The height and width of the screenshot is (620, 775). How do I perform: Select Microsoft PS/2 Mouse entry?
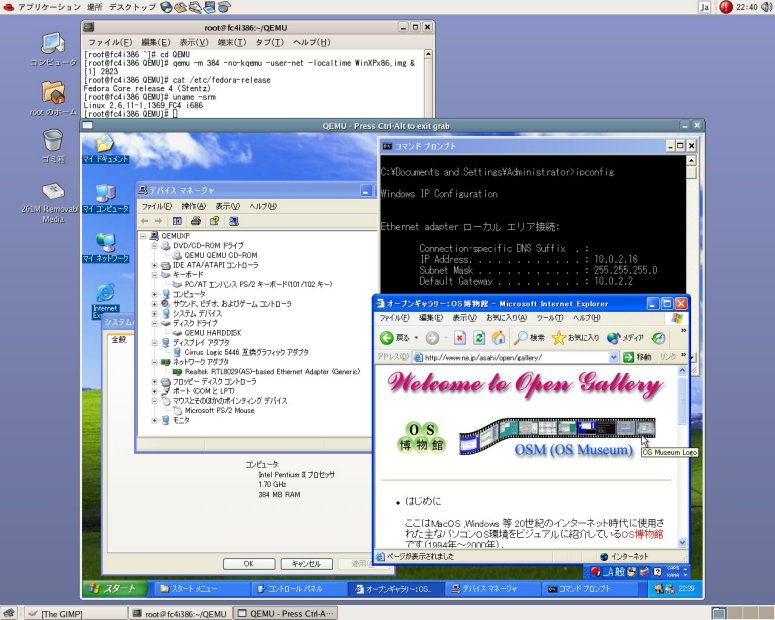(219, 411)
